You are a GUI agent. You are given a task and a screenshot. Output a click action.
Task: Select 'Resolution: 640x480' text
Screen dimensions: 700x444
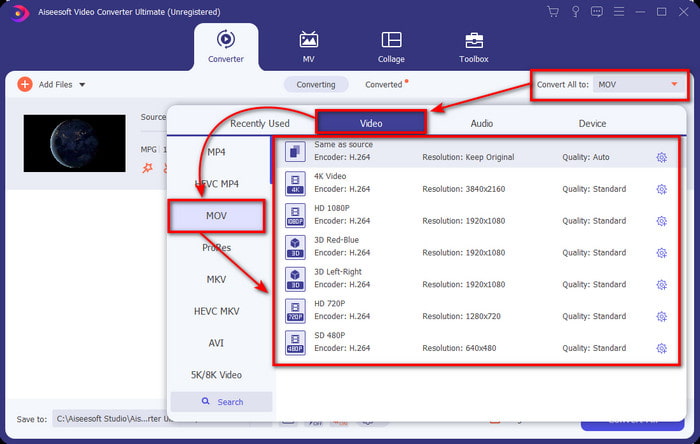pyautogui.click(x=459, y=348)
